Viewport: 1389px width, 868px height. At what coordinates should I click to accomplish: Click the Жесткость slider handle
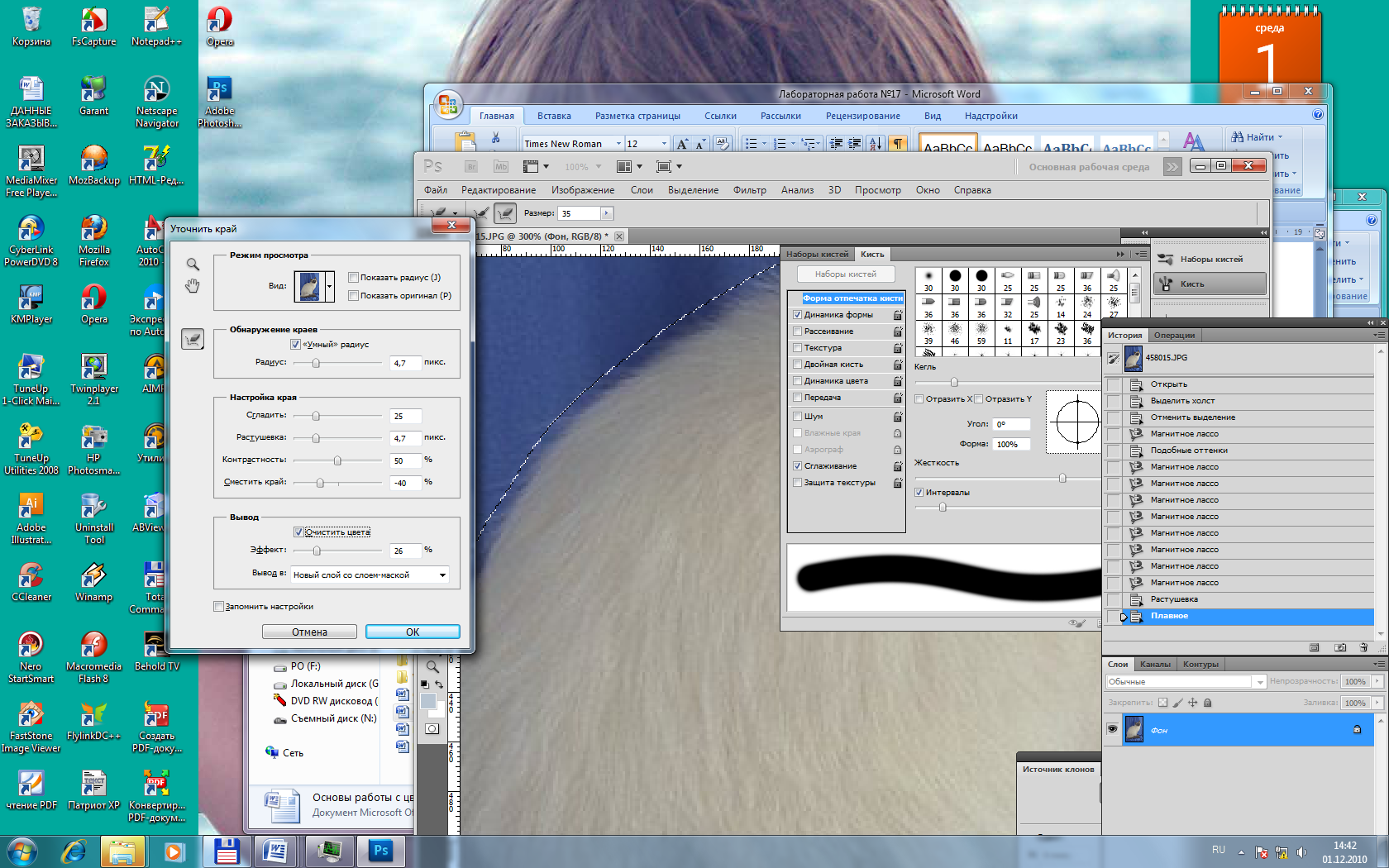[x=1062, y=478]
